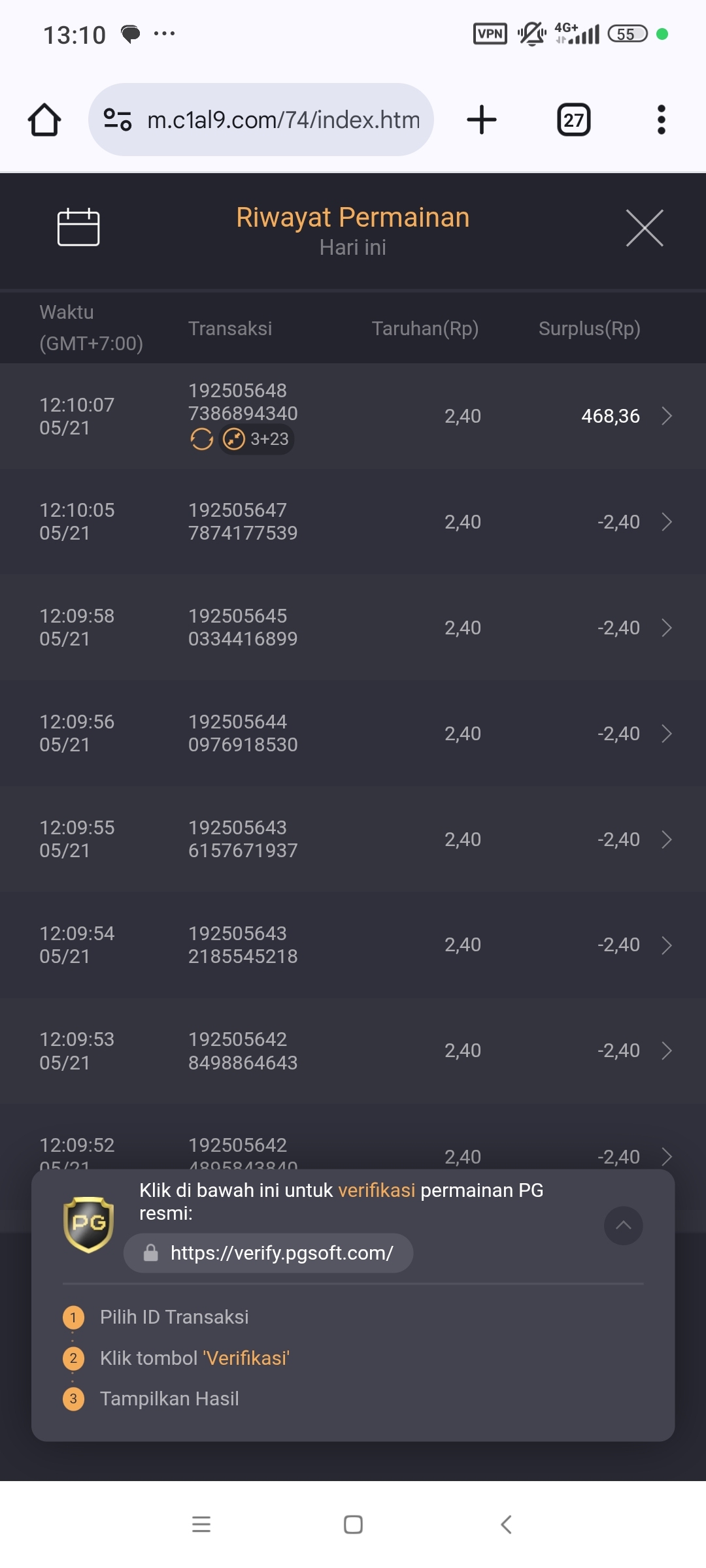Click the orange 'verifikasi' highlighted word
The width and height of the screenshot is (706, 1568).
pyautogui.click(x=377, y=1190)
